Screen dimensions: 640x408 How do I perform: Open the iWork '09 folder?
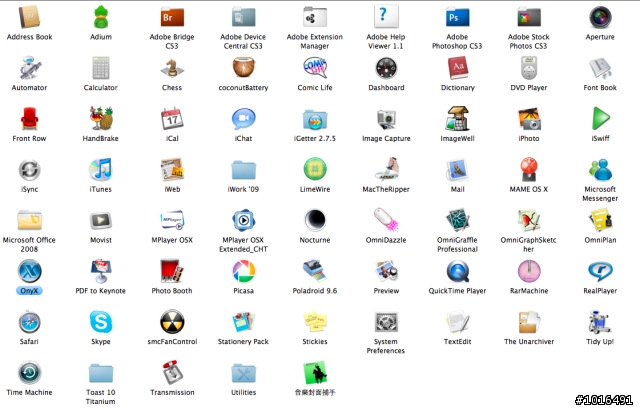243,169
